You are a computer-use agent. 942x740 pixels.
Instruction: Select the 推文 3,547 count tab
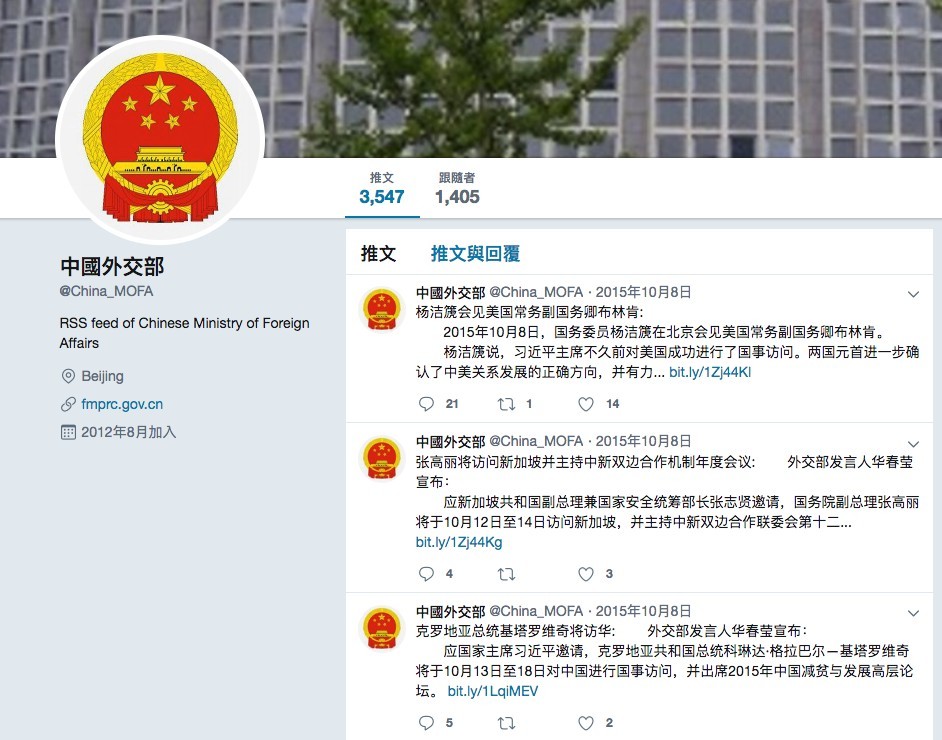[382, 188]
